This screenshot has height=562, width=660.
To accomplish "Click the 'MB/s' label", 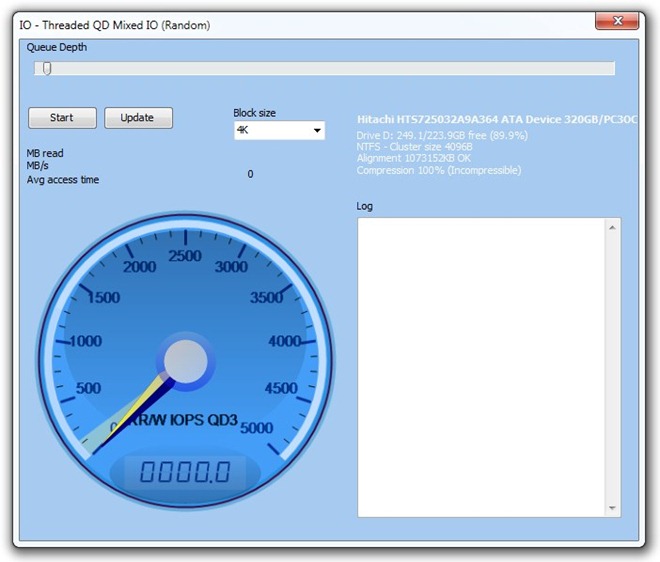I will (37, 166).
